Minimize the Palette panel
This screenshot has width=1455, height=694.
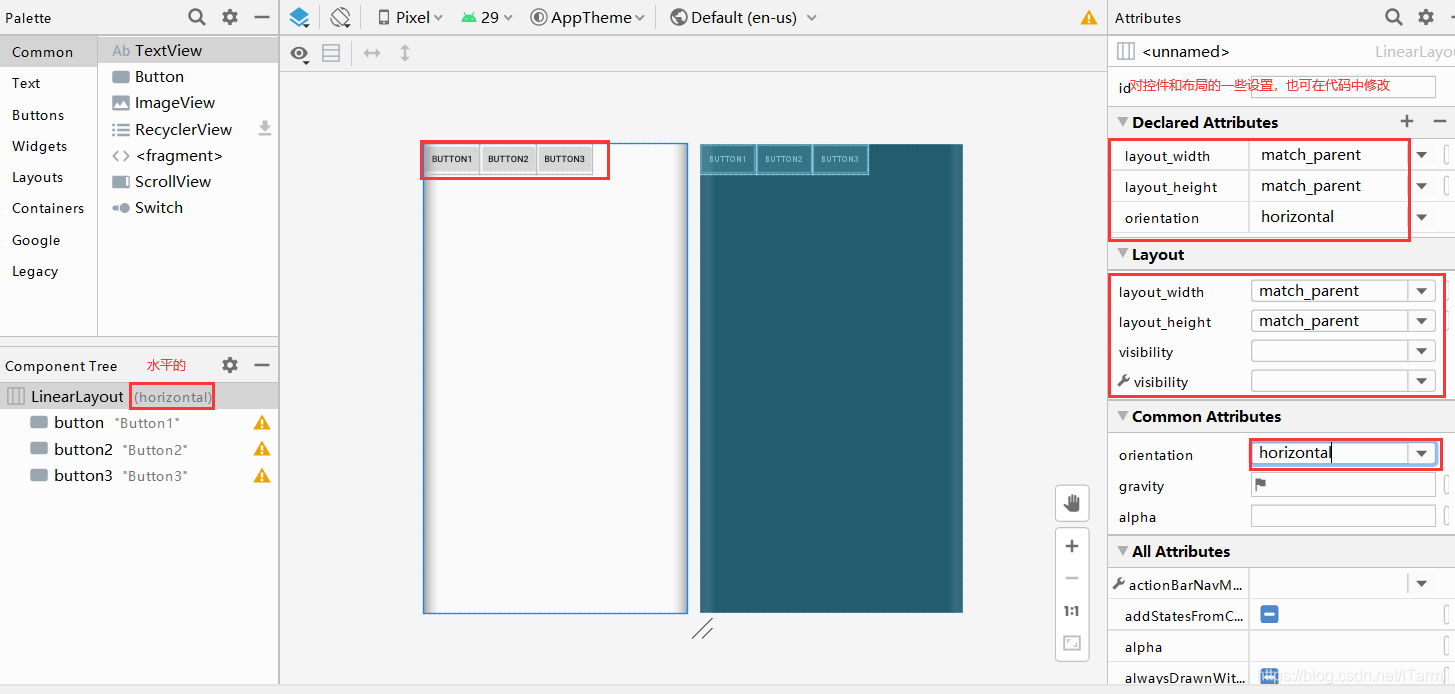(262, 17)
